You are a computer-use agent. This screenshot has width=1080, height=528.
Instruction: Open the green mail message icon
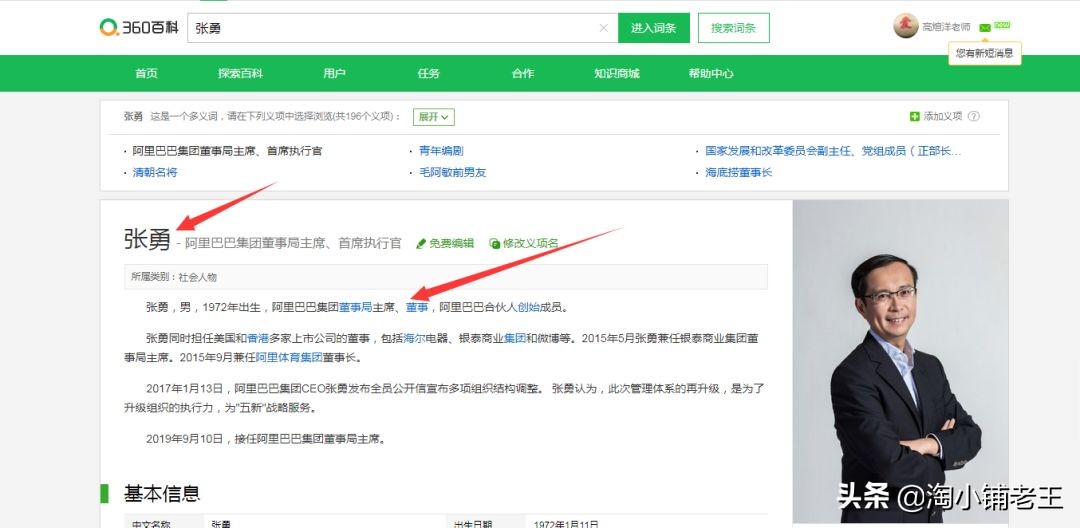point(985,28)
